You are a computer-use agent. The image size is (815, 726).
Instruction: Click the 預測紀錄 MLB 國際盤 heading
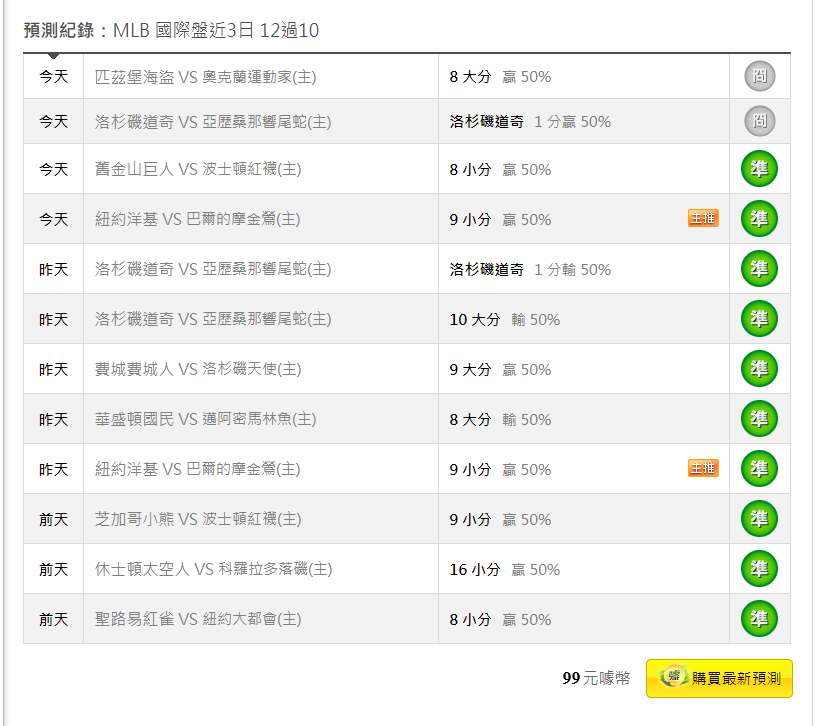tap(171, 30)
